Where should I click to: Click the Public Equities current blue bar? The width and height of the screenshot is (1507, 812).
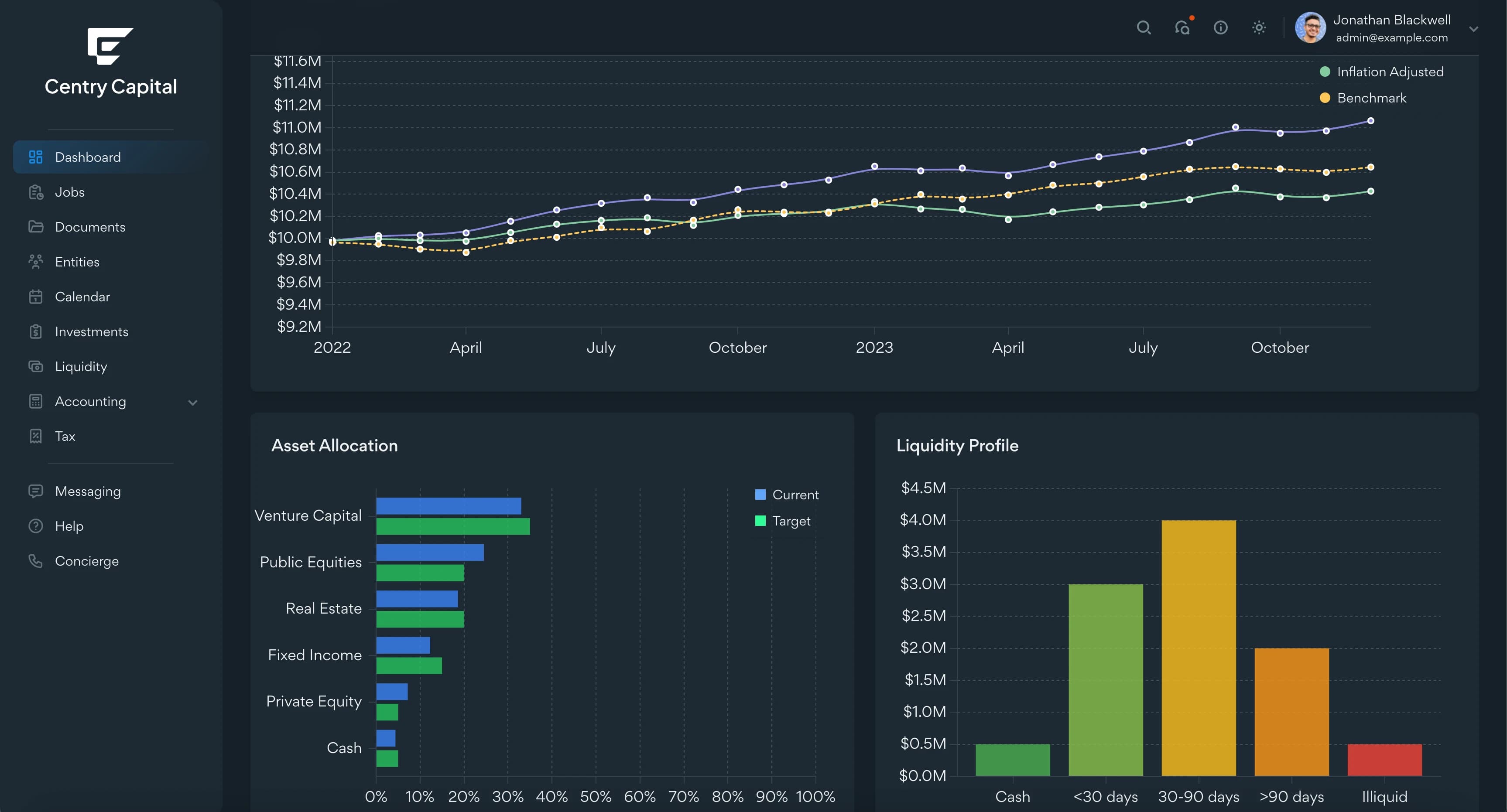(430, 553)
